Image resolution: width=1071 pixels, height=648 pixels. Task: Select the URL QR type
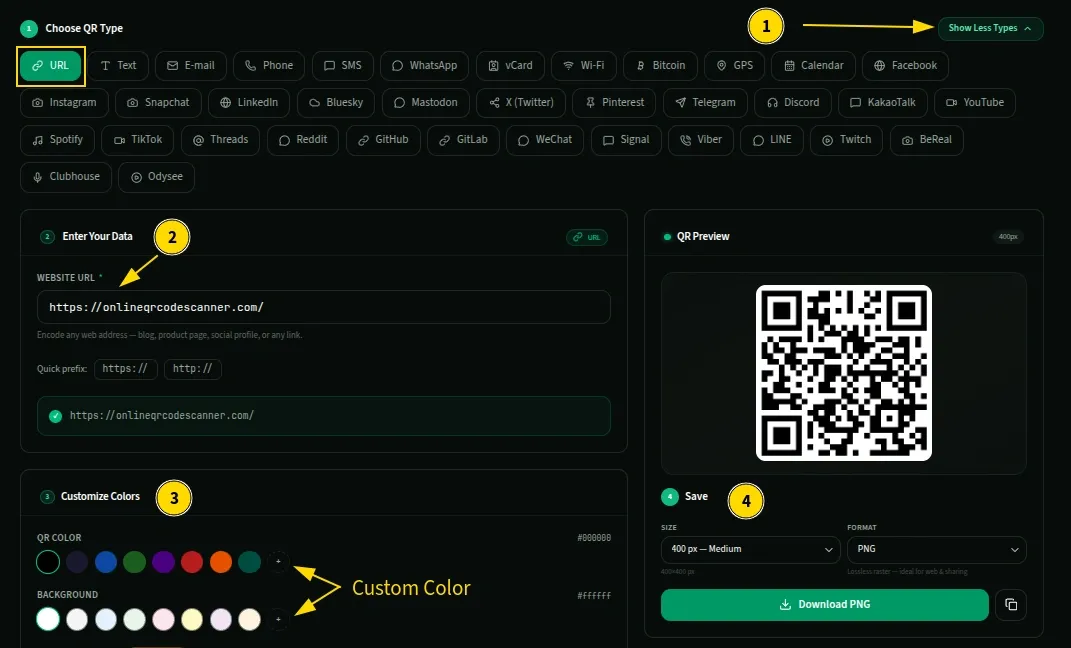point(51,66)
